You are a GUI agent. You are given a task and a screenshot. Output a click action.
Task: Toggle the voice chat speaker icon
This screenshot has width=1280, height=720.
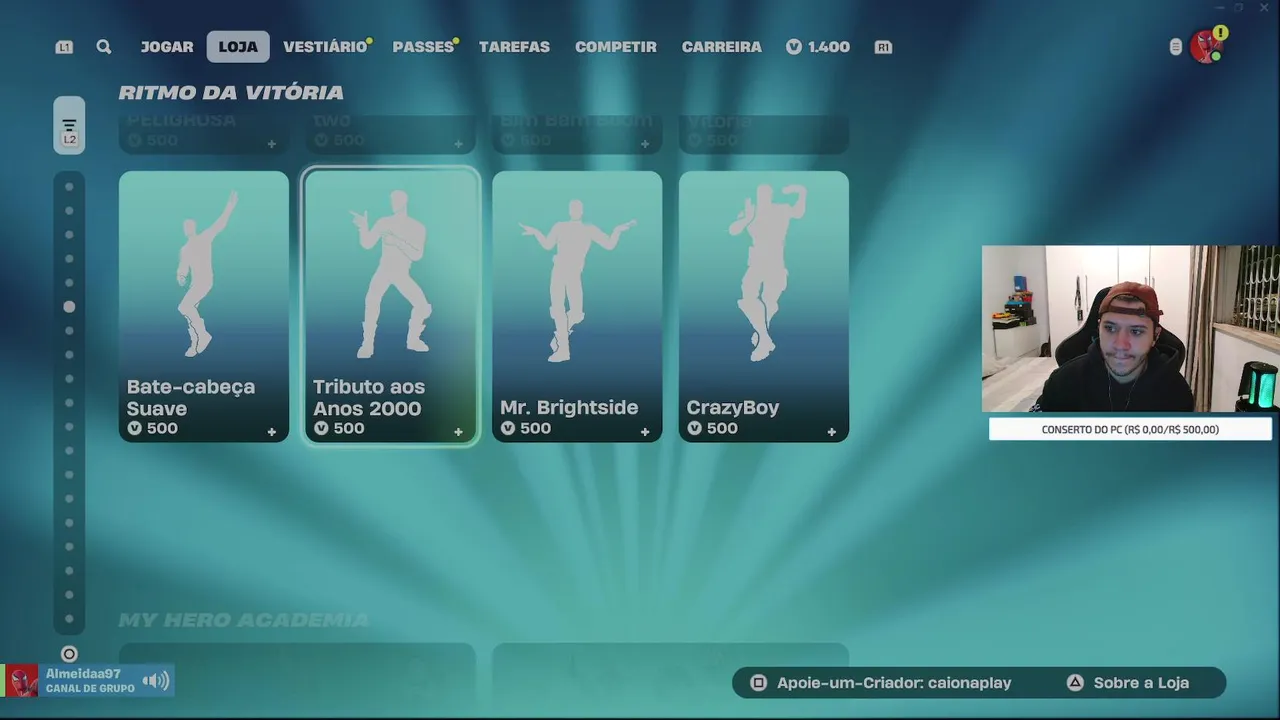point(155,681)
